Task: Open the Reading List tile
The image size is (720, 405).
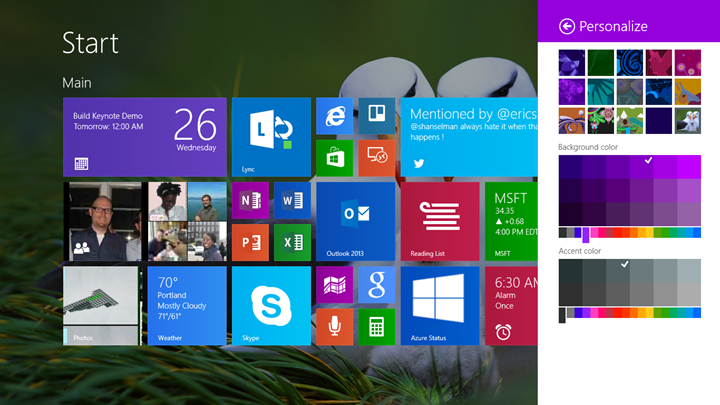Action: click(440, 221)
